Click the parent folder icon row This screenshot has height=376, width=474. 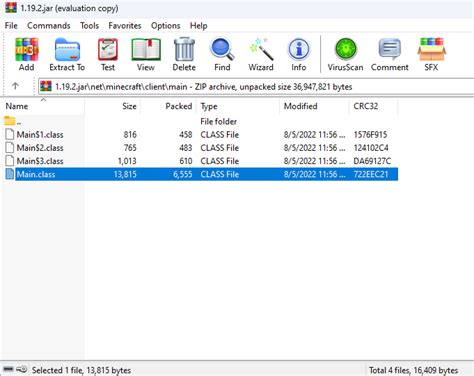(10, 121)
